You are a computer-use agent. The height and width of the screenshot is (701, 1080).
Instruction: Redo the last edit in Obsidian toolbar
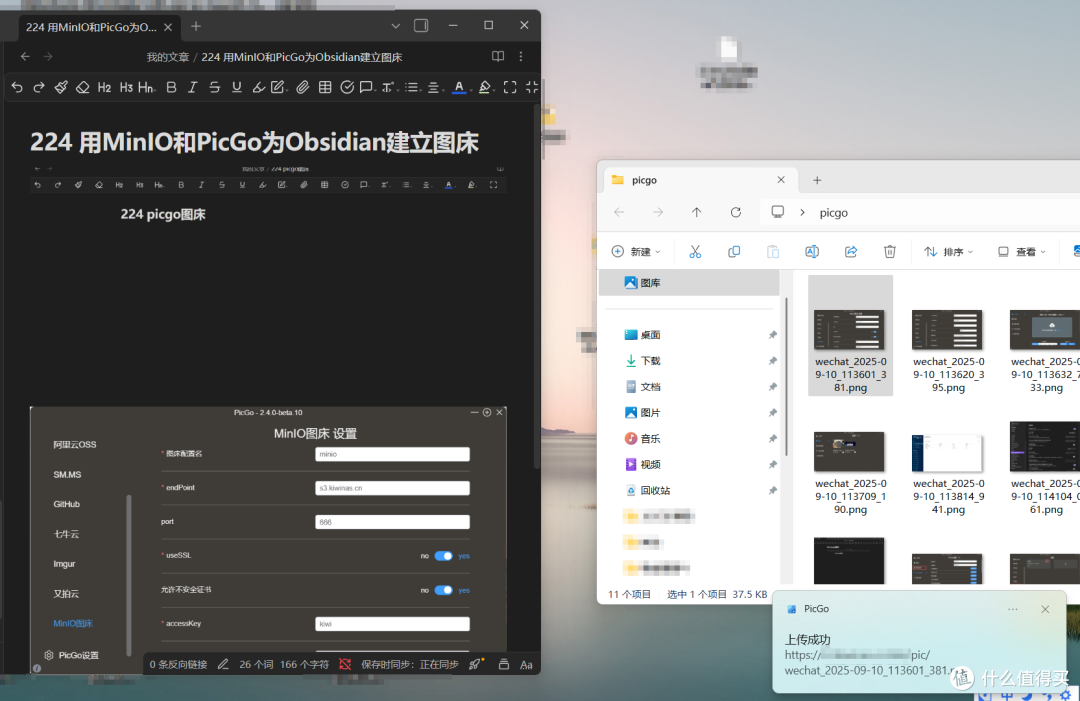pos(39,87)
